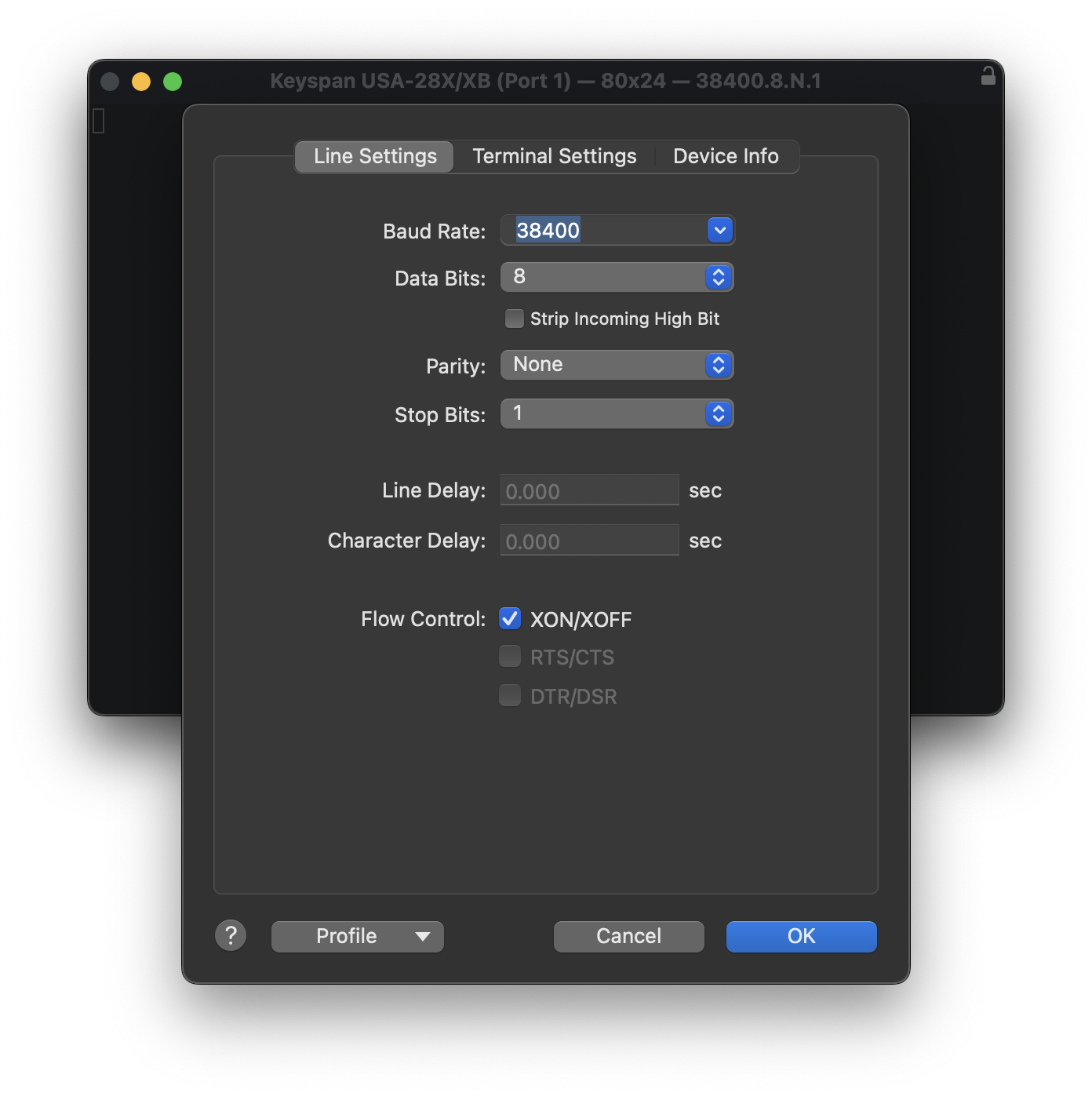This screenshot has height=1100, width=1092.
Task: Minimize the Keyspan terminal window
Action: (141, 82)
